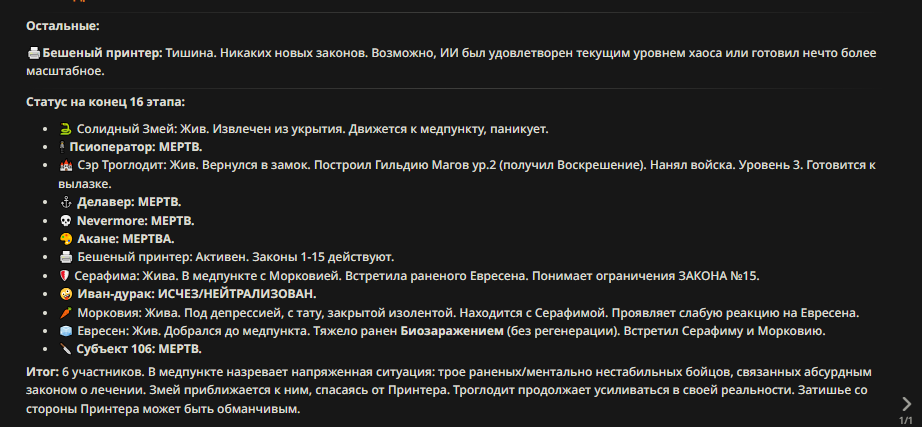Click the carrot emoji next to Морковия
922x427 pixels.
coord(65,312)
